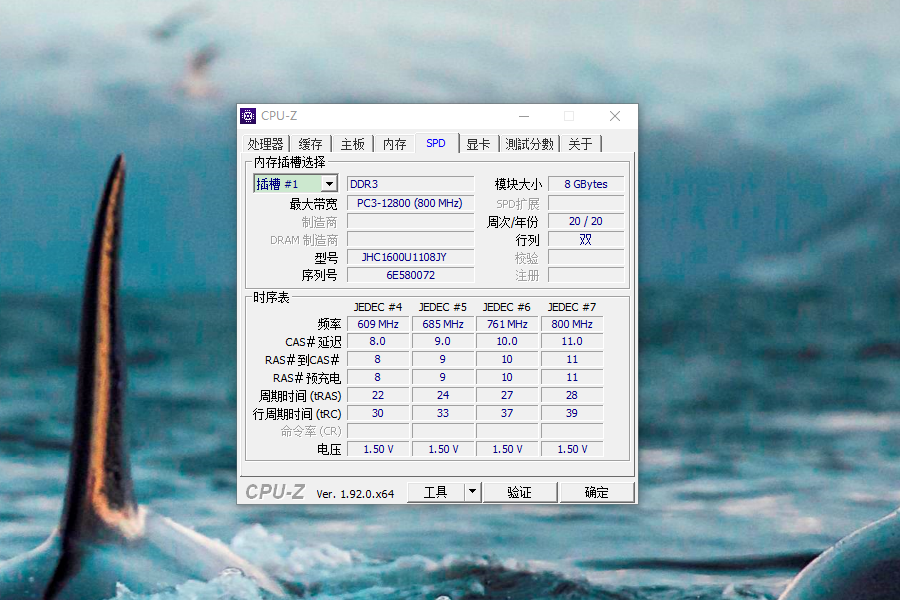
Task: Click tRAS value 27
Action: [x=507, y=395]
